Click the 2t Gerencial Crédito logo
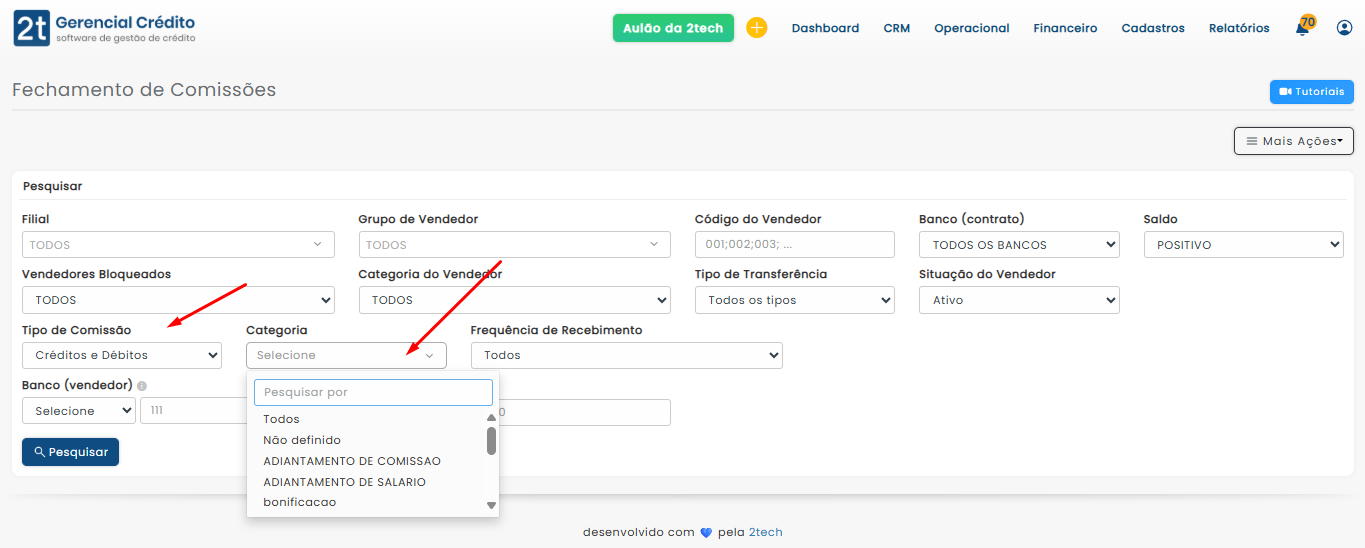Viewport: 1365px width, 548px height. pos(104,29)
